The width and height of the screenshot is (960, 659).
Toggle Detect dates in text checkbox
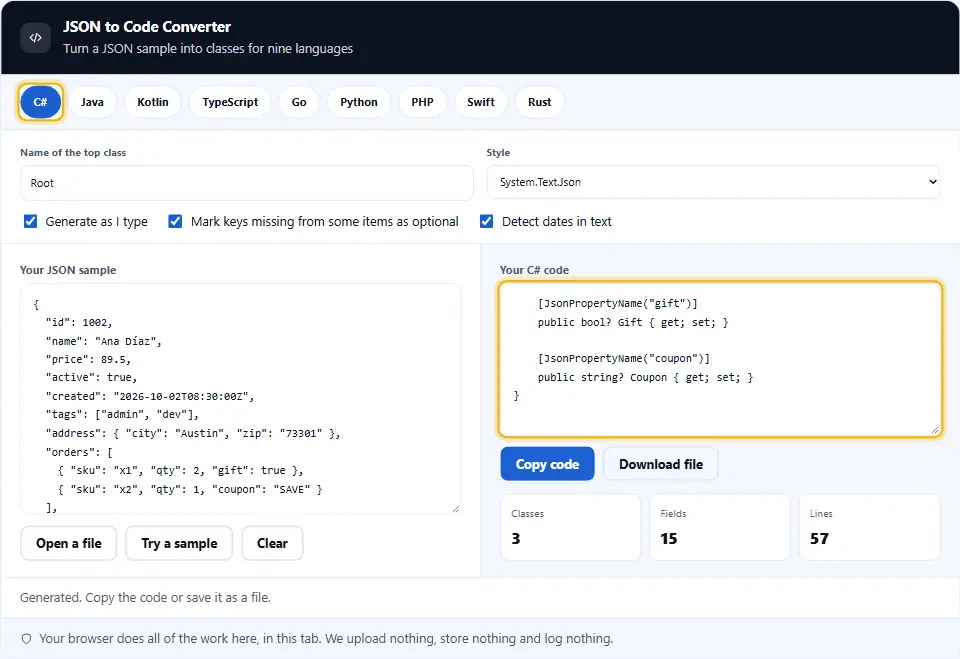pyautogui.click(x=486, y=221)
